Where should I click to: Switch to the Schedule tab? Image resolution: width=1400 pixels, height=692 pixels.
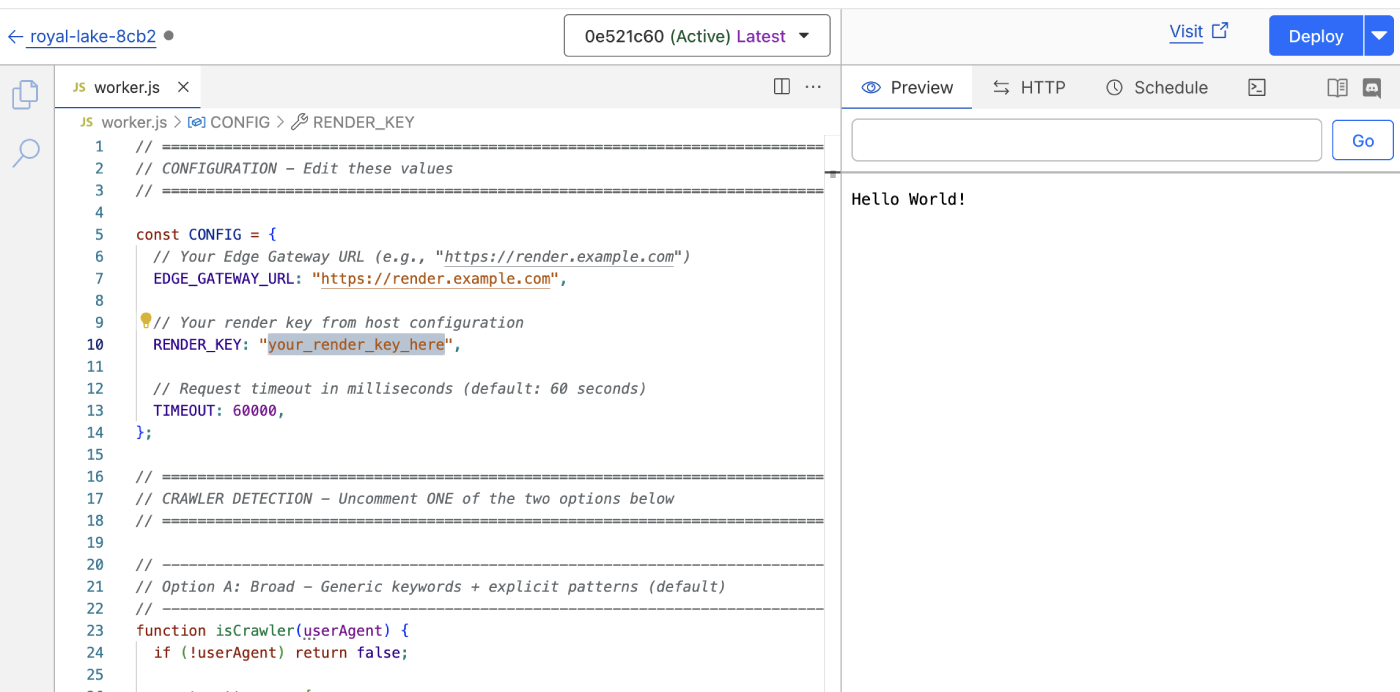click(1156, 87)
